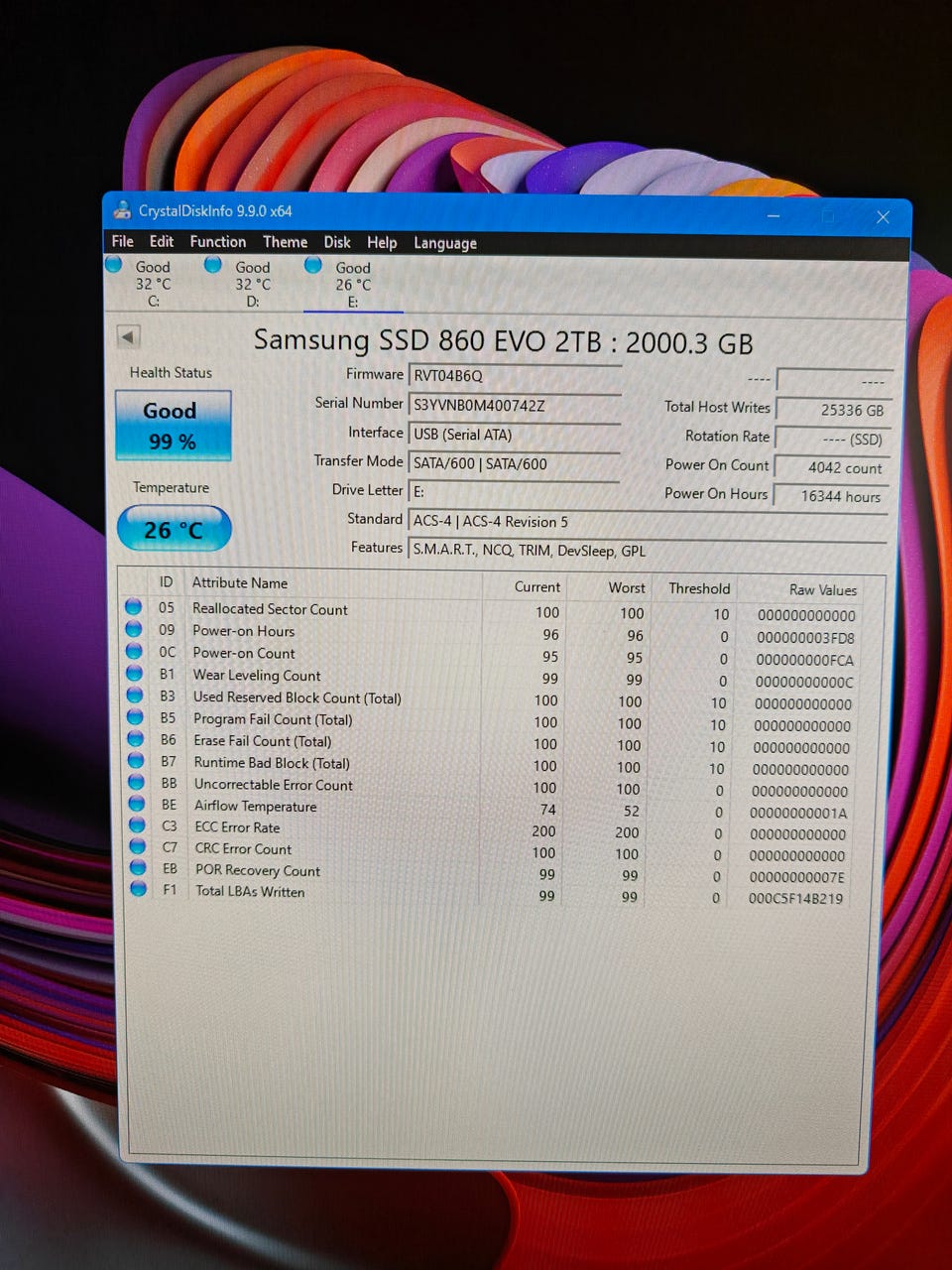The height and width of the screenshot is (1270, 952).
Task: Click the Power On Hours value 16344 hours
Action: [829, 496]
